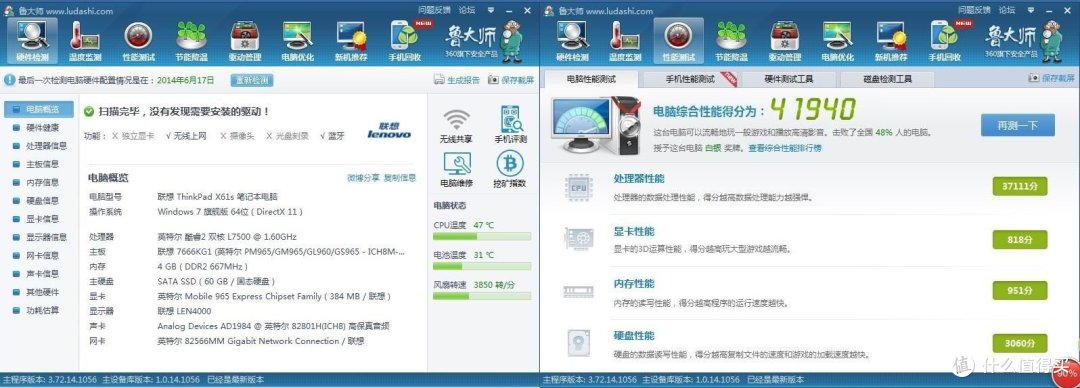1080x388 pixels.
Task: Click the 重新检测 rescan button
Action: [251, 80]
